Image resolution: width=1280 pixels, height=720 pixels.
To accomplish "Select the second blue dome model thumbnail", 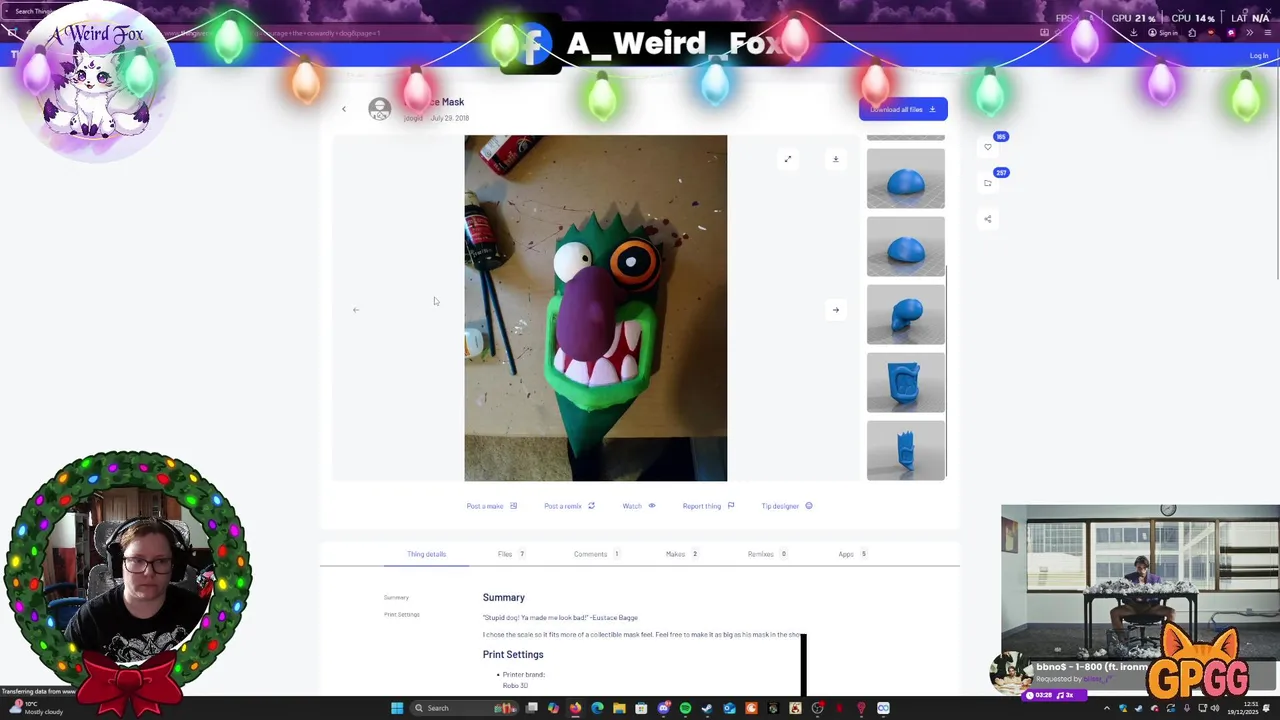I will [906, 247].
